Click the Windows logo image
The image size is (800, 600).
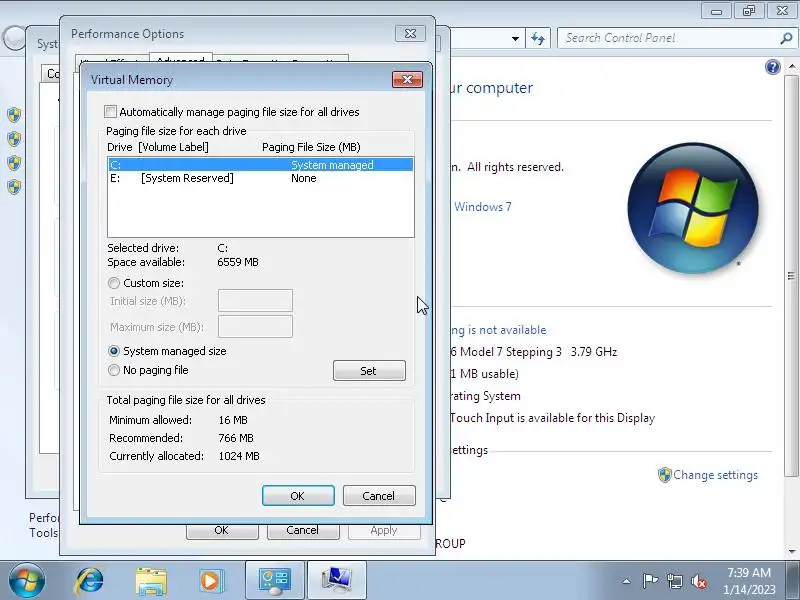(692, 208)
